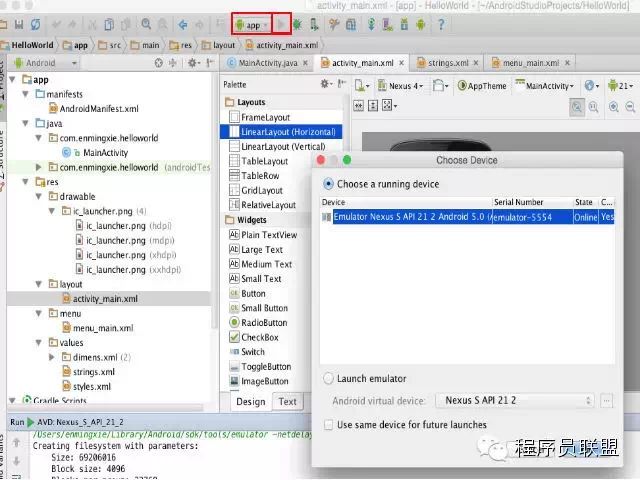Click the Help question mark icon
The image size is (640, 480).
point(441,25)
